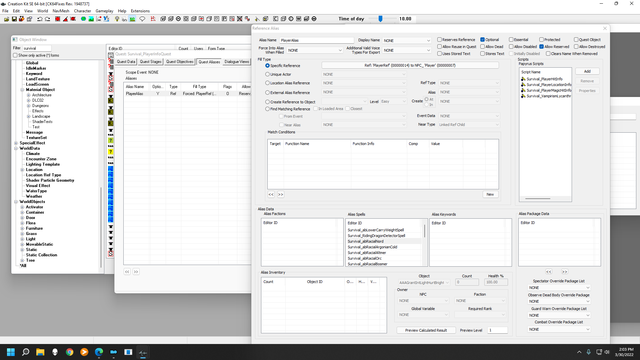This screenshot has height=360, width=640.
Task: Open Force Into Alias When Filled dropdown
Action: (314, 50)
